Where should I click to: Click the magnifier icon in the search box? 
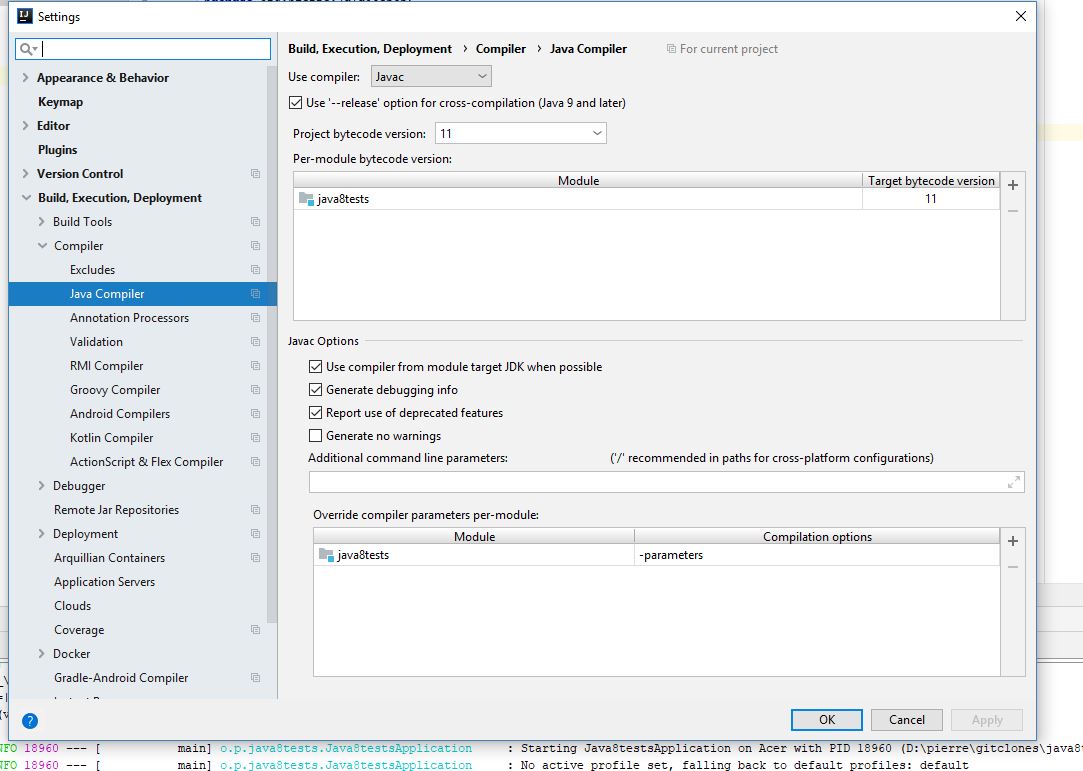tap(27, 48)
